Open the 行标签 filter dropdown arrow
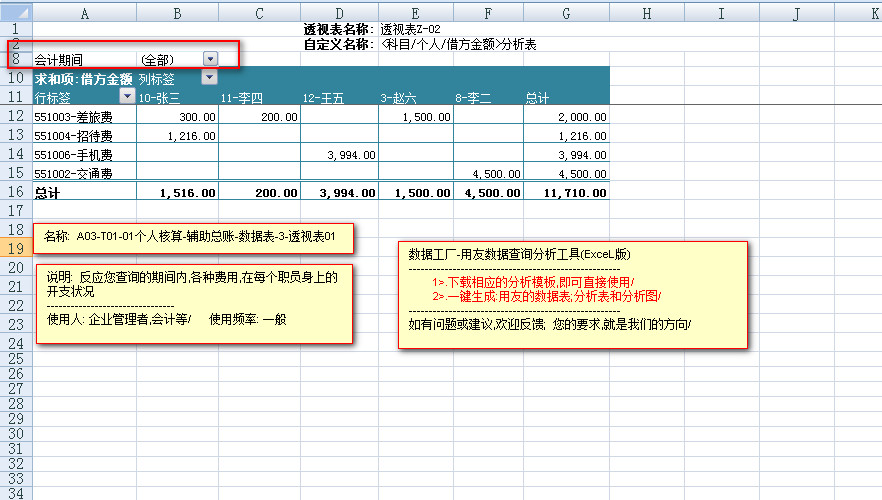882x500 pixels. [x=127, y=97]
